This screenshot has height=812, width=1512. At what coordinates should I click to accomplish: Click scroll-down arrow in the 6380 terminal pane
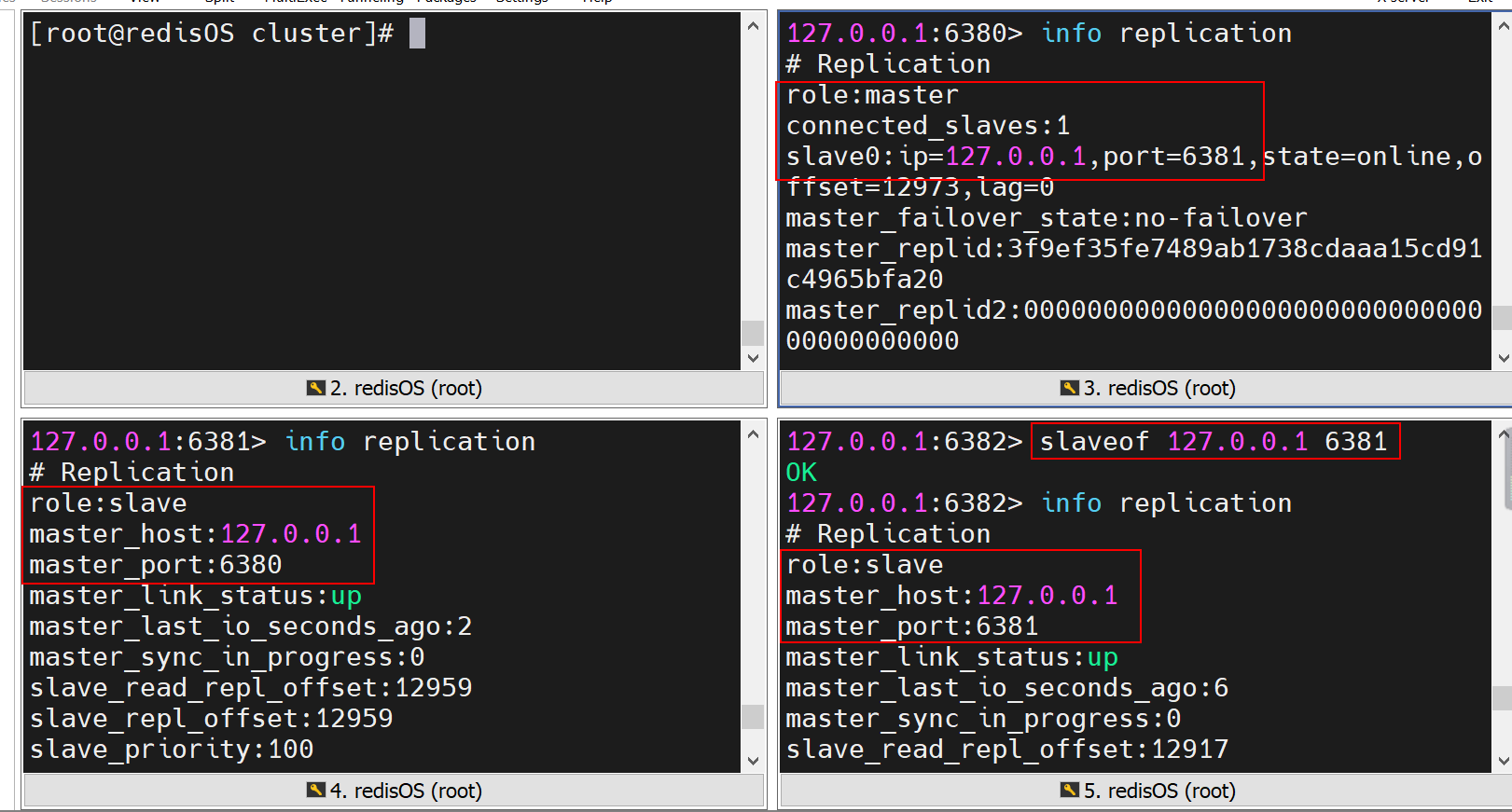pyautogui.click(x=1503, y=358)
